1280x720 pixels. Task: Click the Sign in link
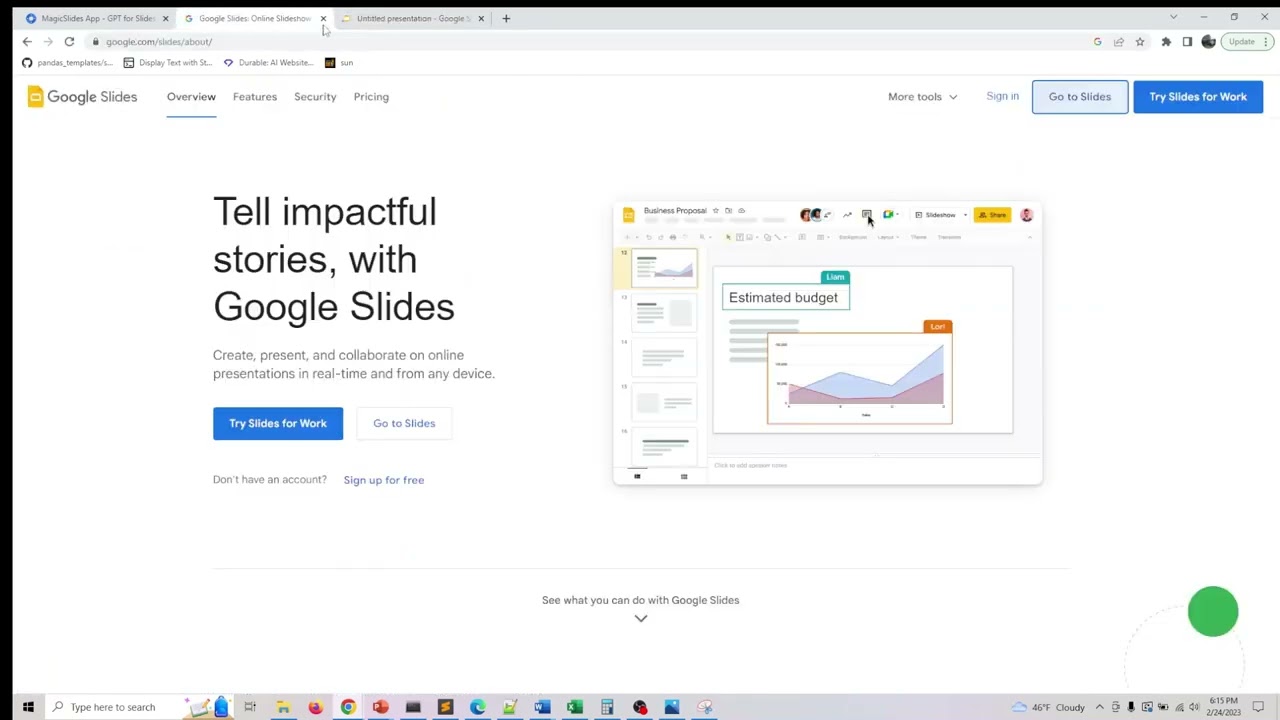(1002, 96)
